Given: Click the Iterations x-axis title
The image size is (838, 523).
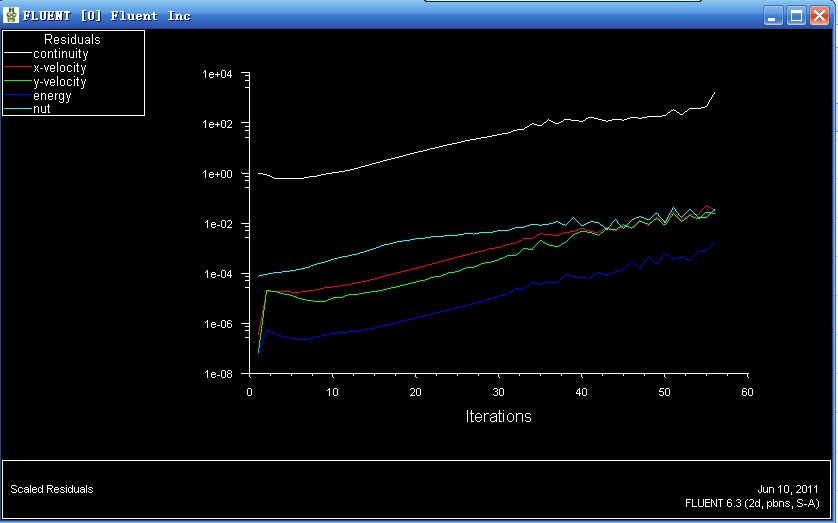Looking at the screenshot, I should tap(498, 416).
